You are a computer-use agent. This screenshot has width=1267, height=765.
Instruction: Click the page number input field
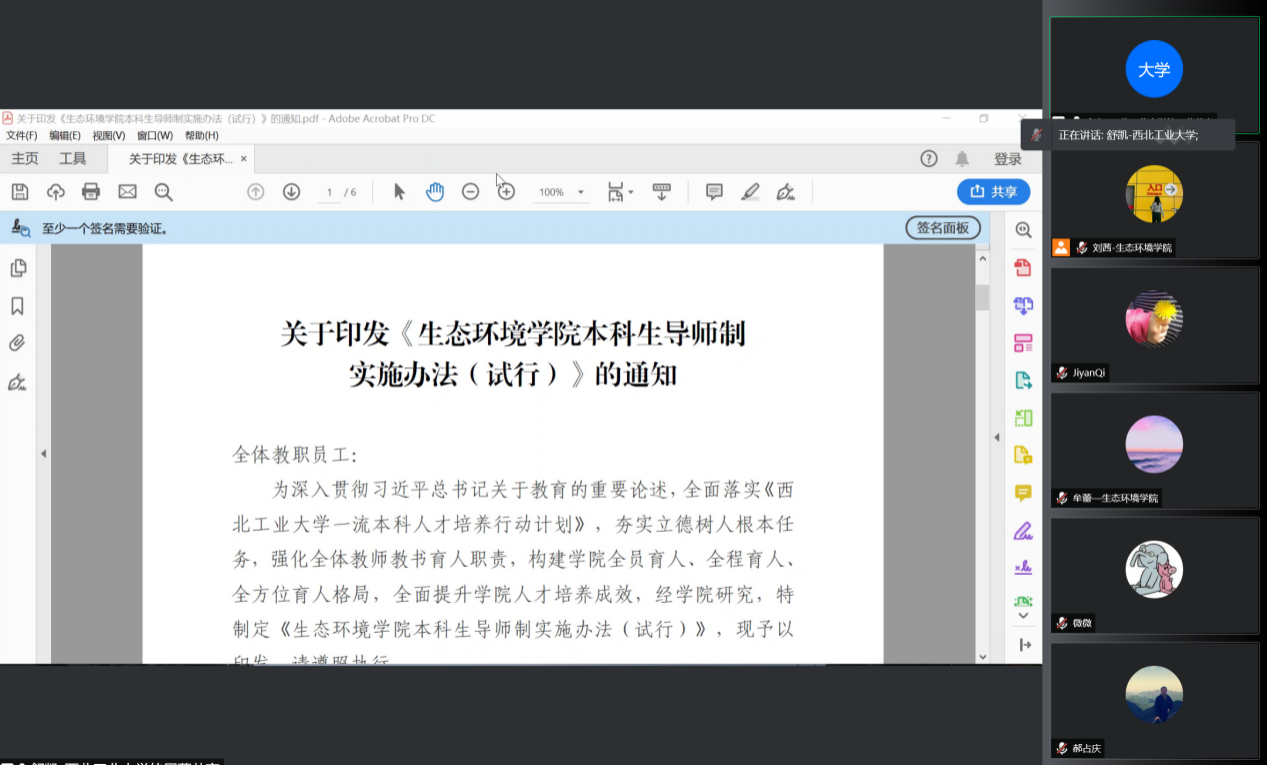[x=329, y=192]
